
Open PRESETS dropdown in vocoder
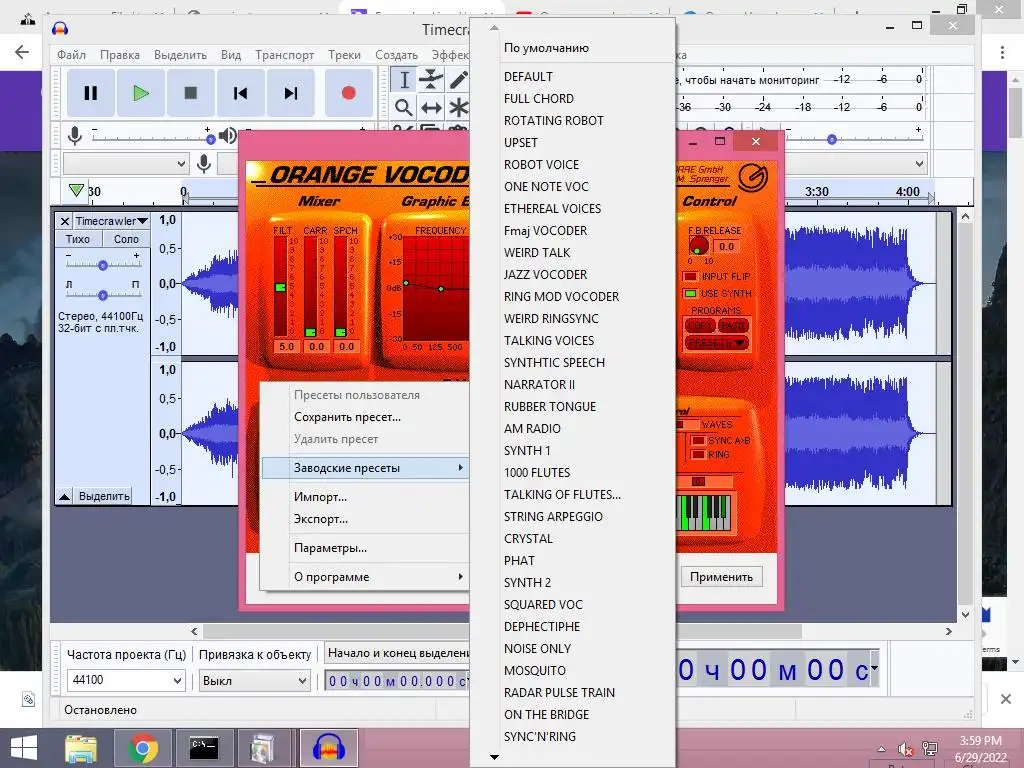[x=716, y=343]
